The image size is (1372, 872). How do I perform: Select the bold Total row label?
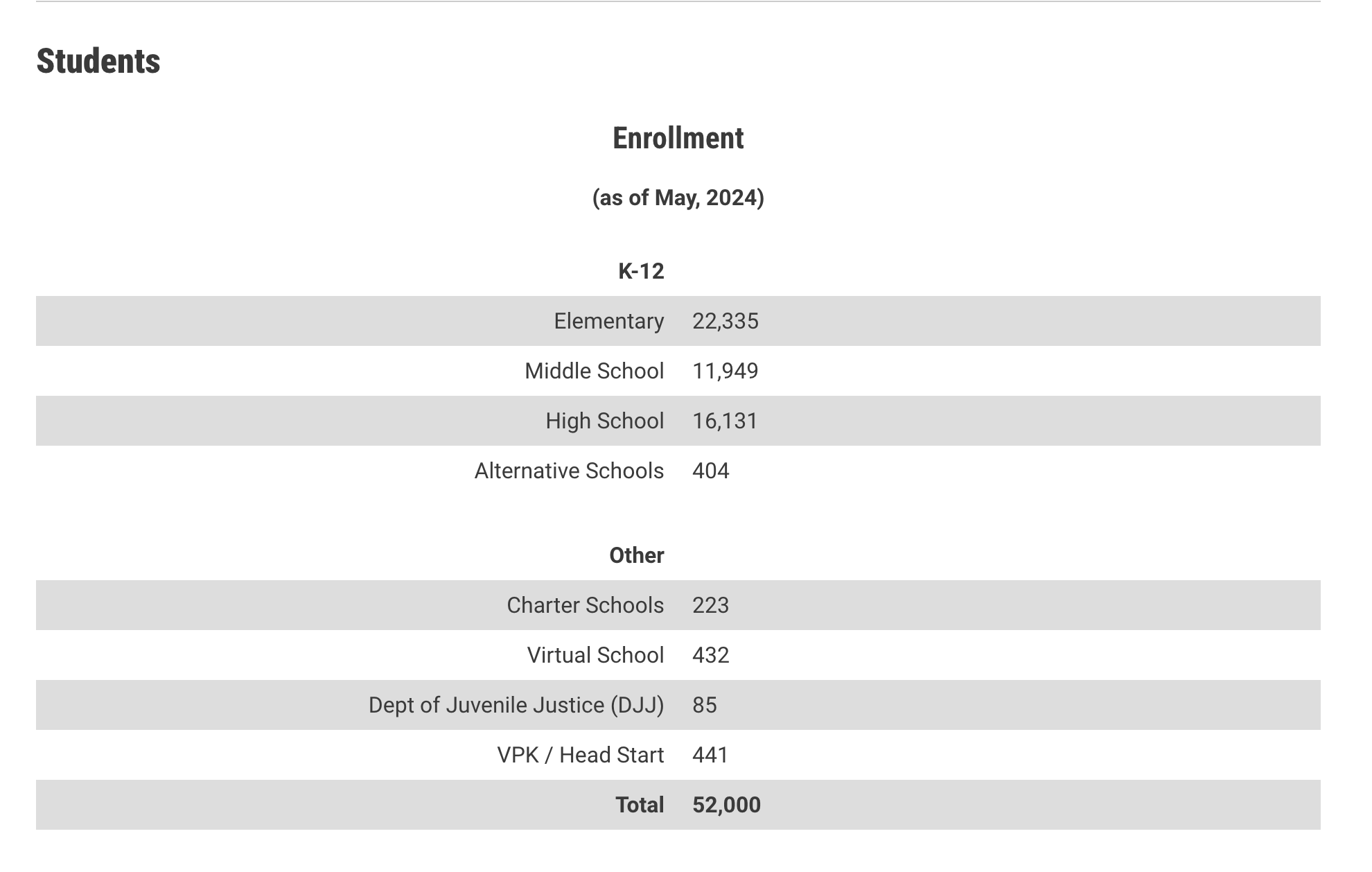(639, 805)
